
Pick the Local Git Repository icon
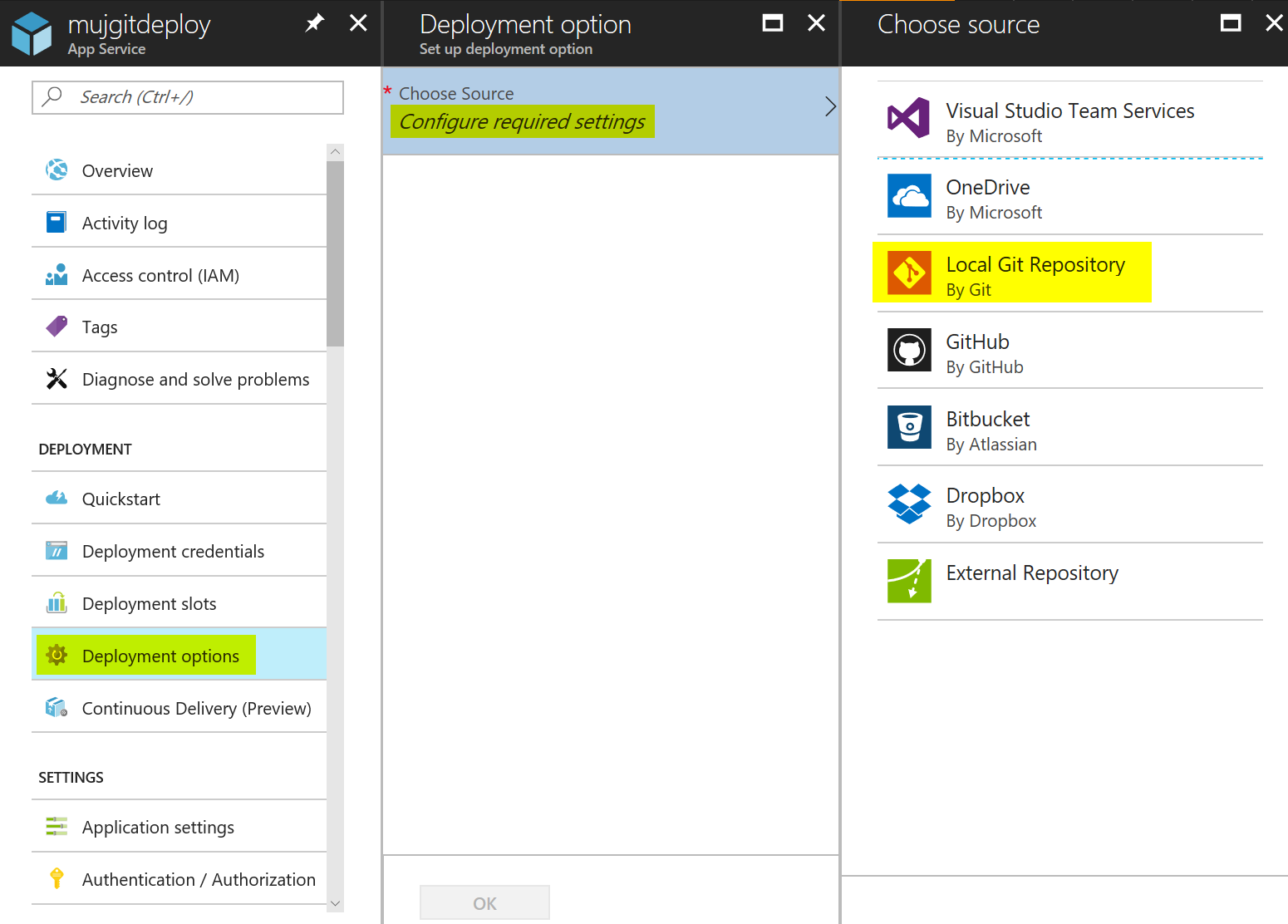tap(909, 273)
